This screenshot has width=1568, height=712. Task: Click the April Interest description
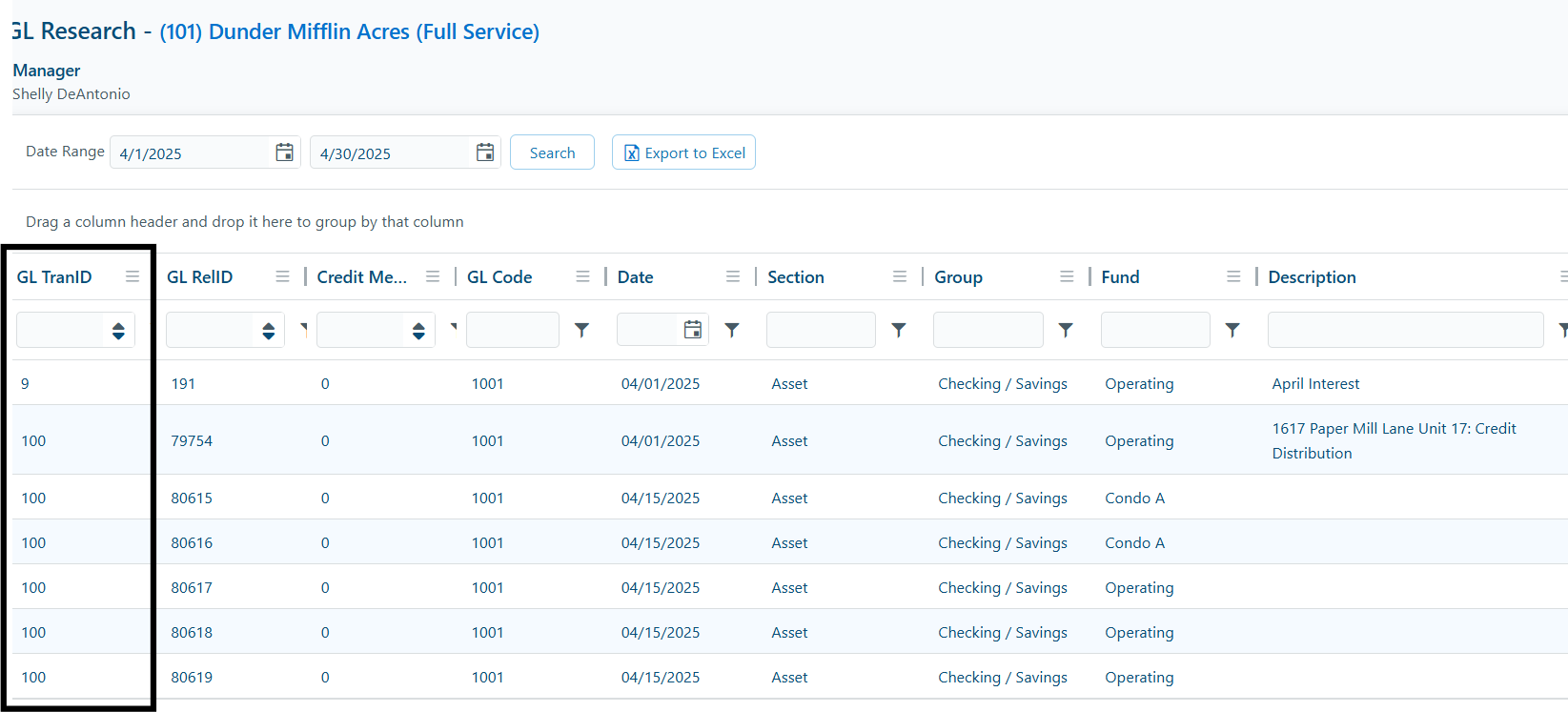1315,383
